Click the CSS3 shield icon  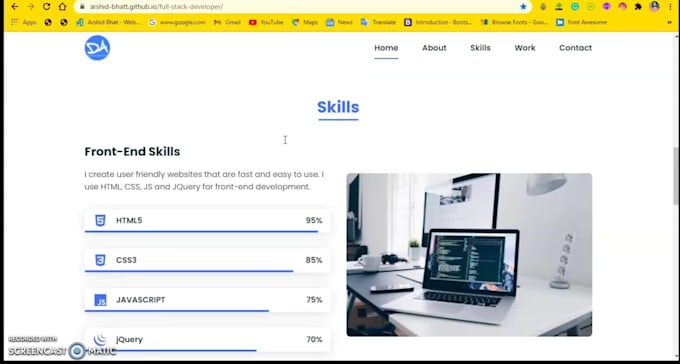click(x=100, y=260)
